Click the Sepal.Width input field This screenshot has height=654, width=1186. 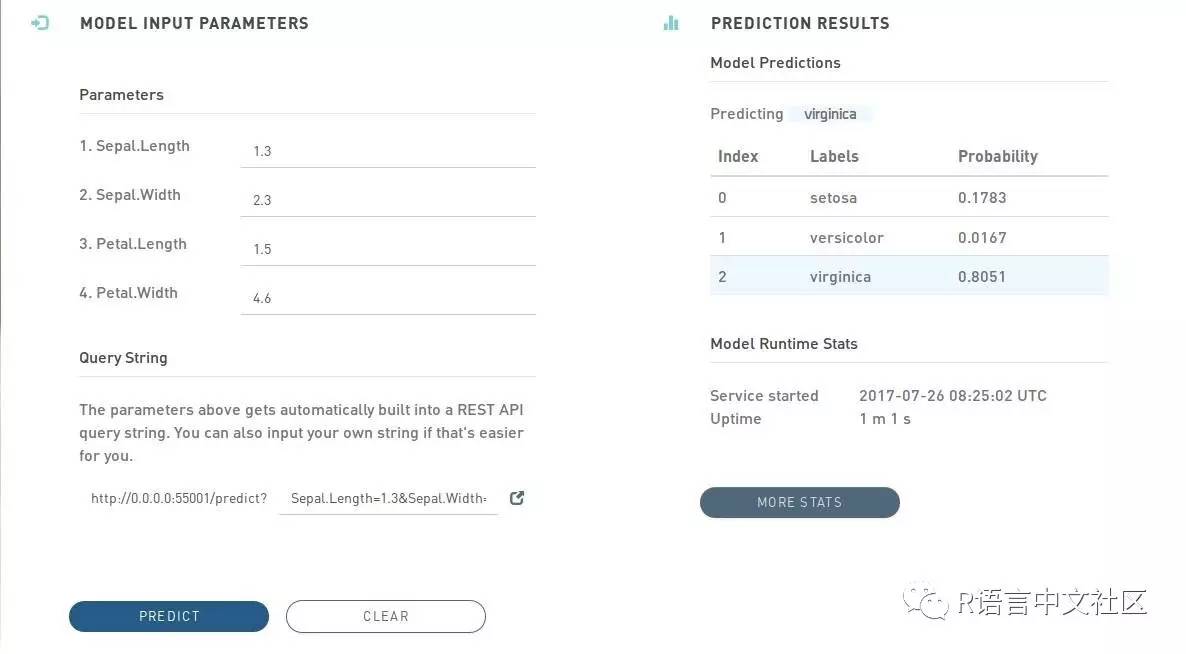(387, 200)
